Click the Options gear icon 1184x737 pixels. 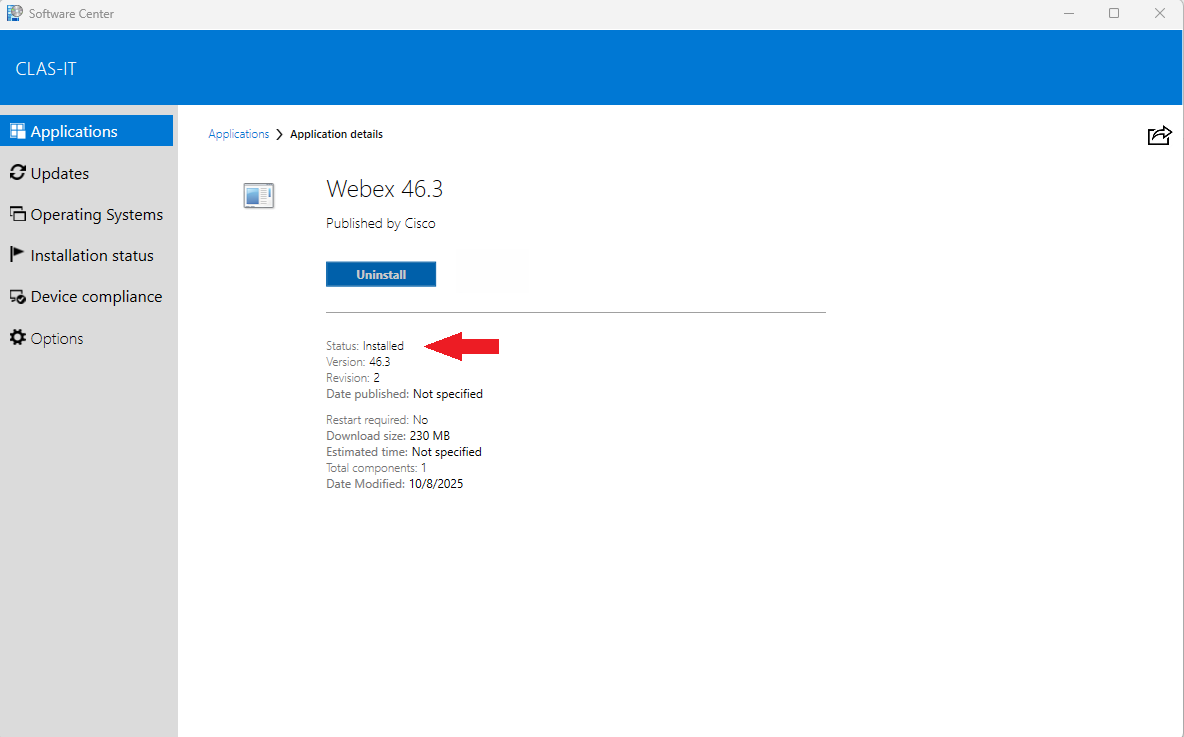click(17, 337)
